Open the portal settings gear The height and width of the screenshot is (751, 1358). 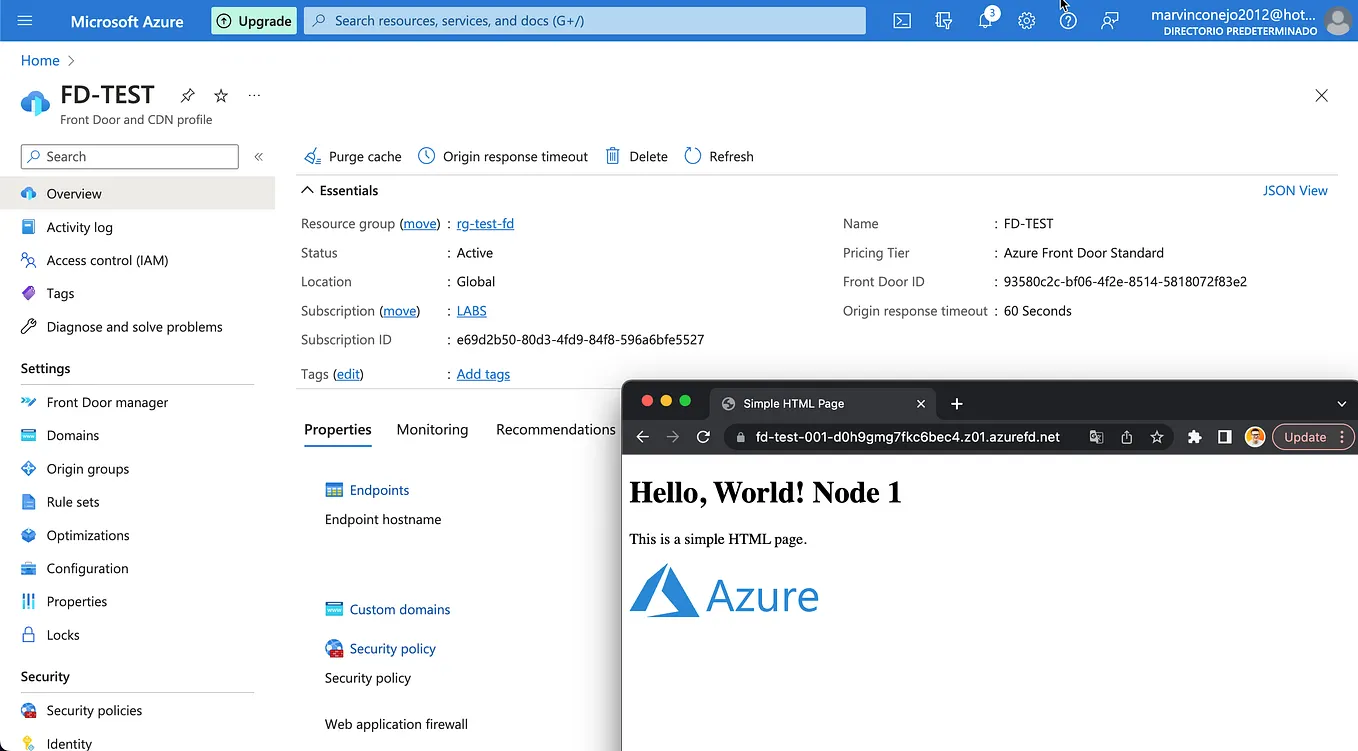(x=1026, y=20)
